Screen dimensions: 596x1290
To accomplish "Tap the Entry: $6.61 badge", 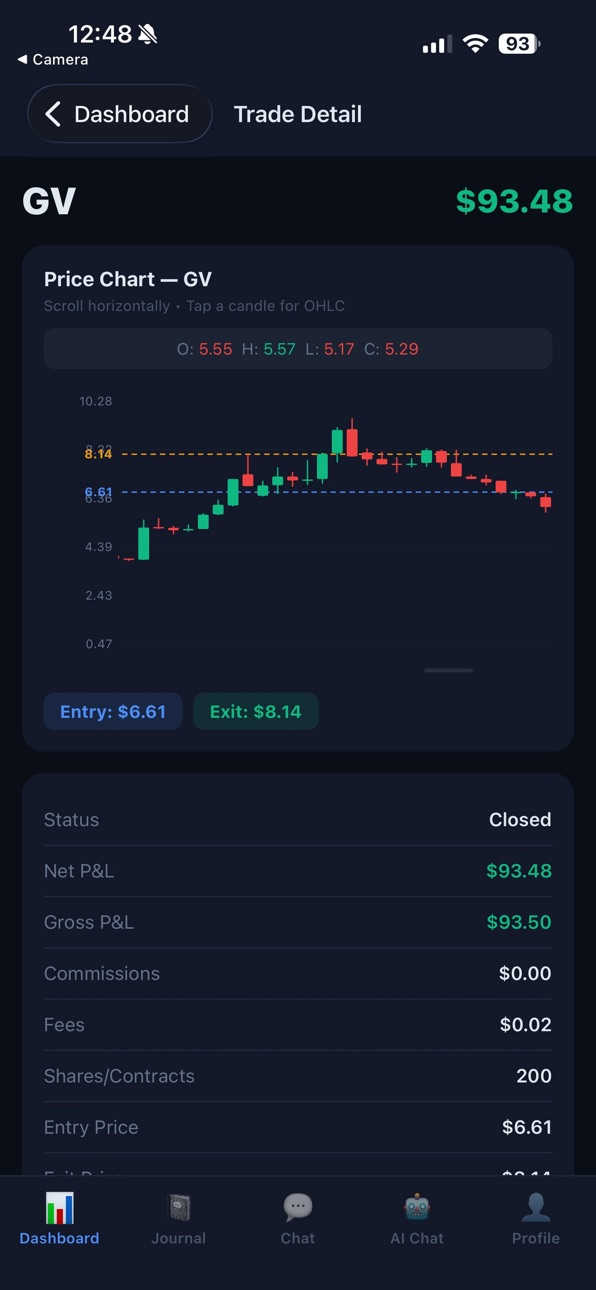I will tap(113, 712).
